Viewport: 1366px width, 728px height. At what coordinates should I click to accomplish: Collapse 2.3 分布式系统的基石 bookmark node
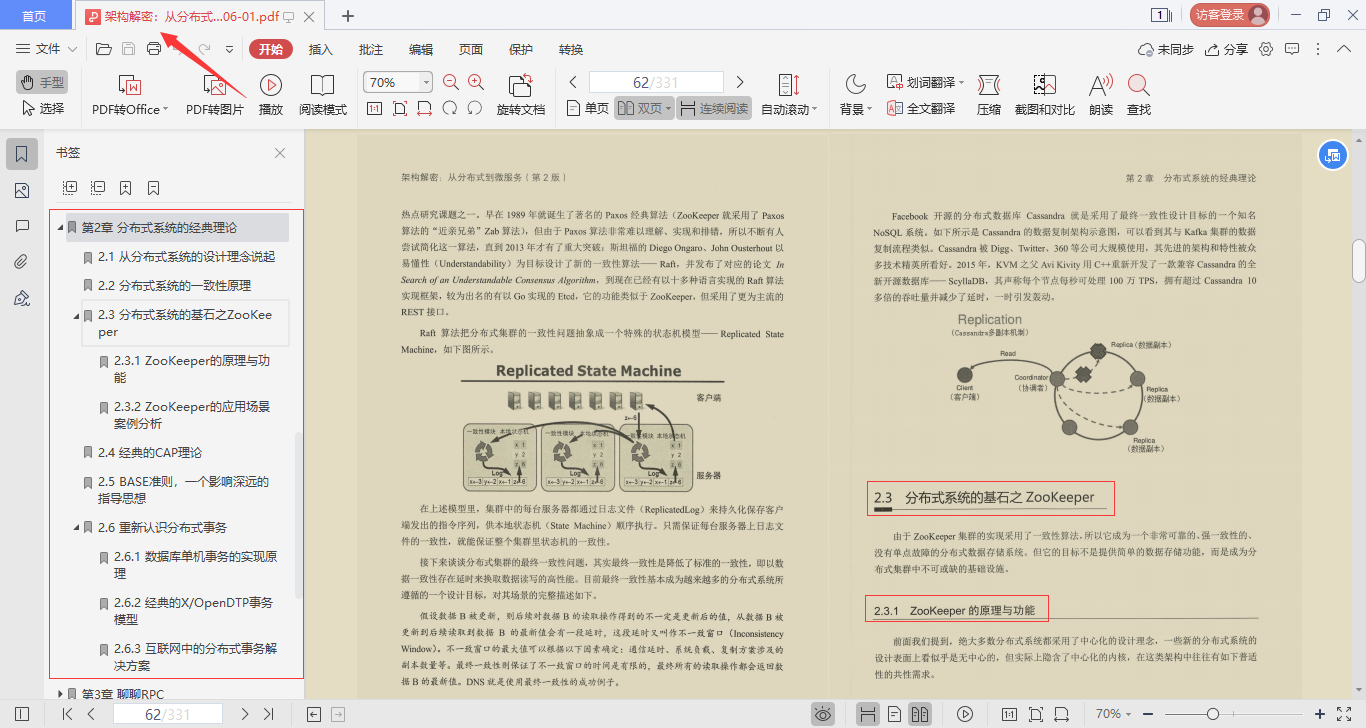[x=77, y=315]
